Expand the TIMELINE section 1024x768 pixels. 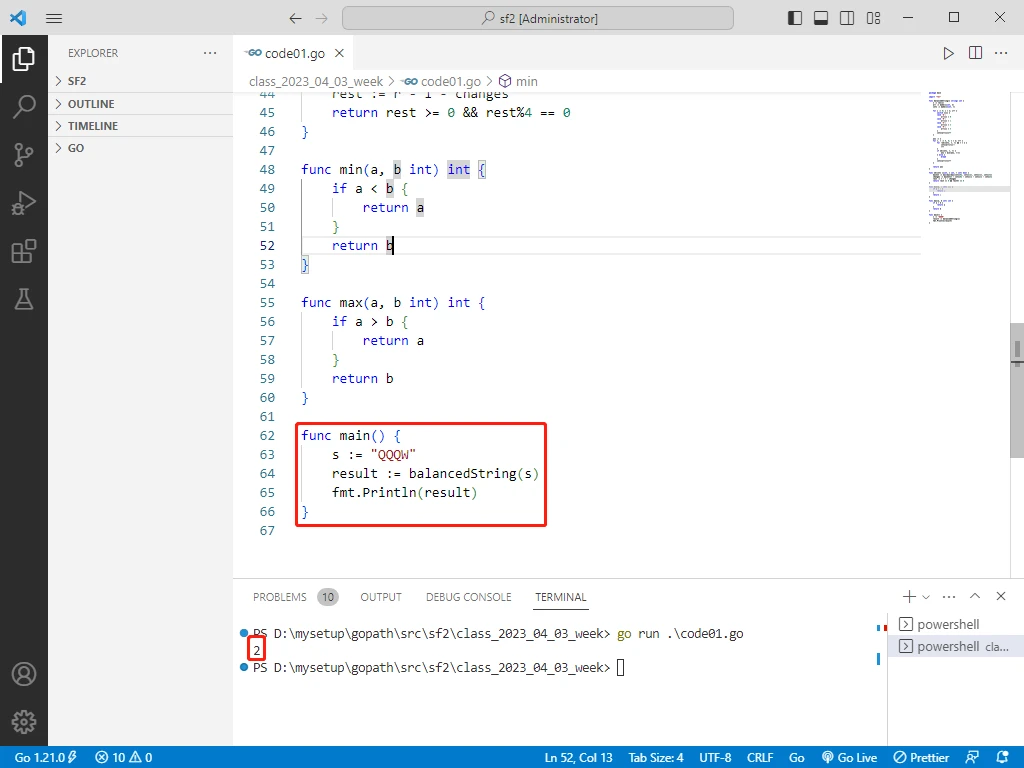140,126
